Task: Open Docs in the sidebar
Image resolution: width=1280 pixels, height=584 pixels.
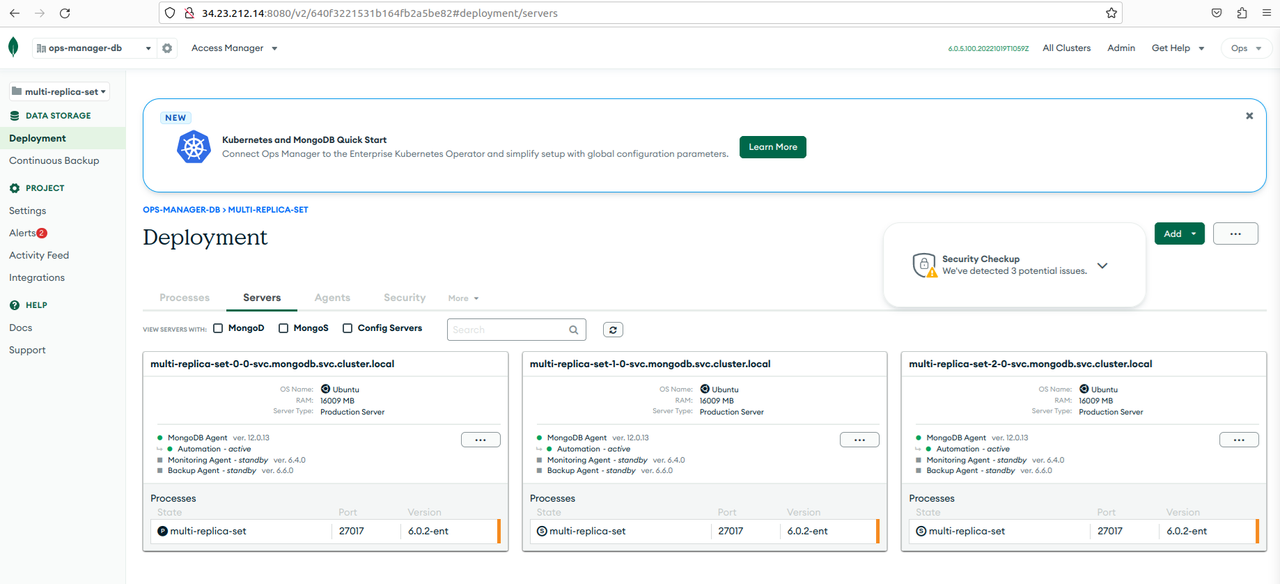Action: pos(20,328)
